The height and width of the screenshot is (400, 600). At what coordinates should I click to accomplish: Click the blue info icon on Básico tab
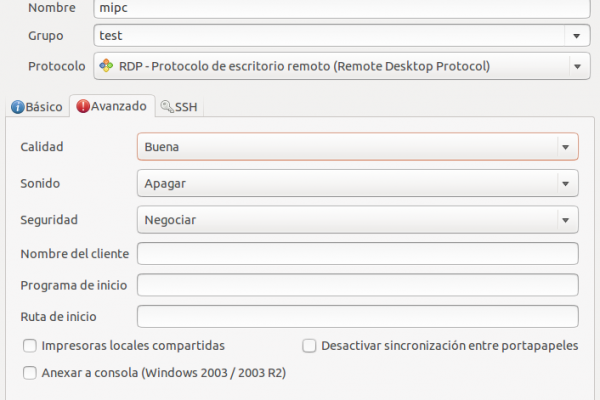tap(18, 107)
